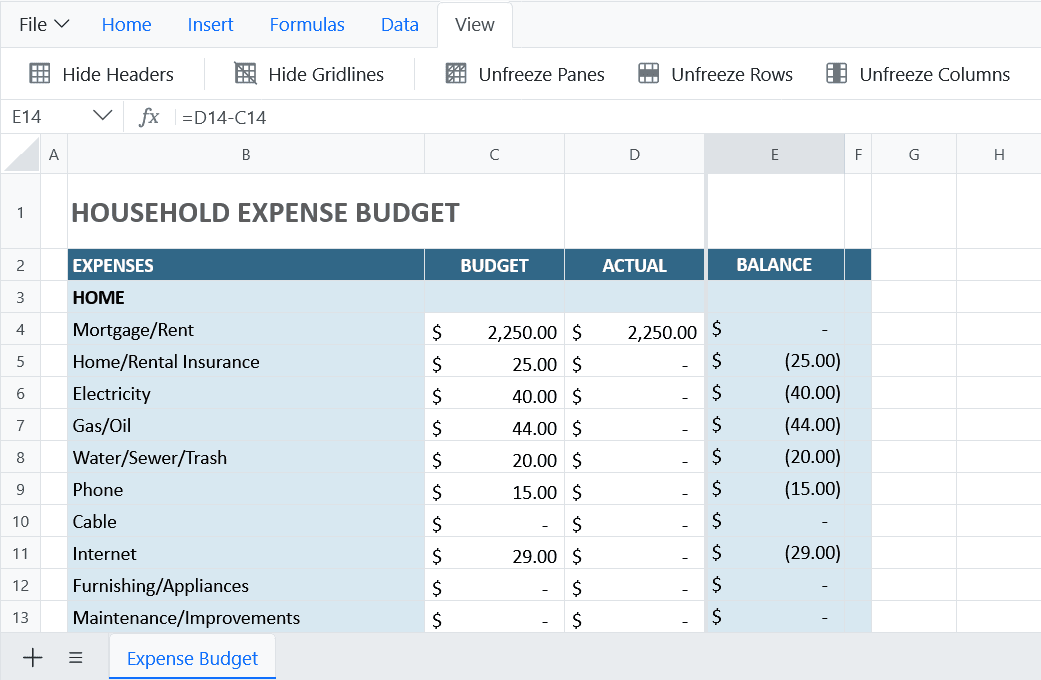Click the Cable cell
Screen dimensions: 1041x680
click(x=246, y=521)
